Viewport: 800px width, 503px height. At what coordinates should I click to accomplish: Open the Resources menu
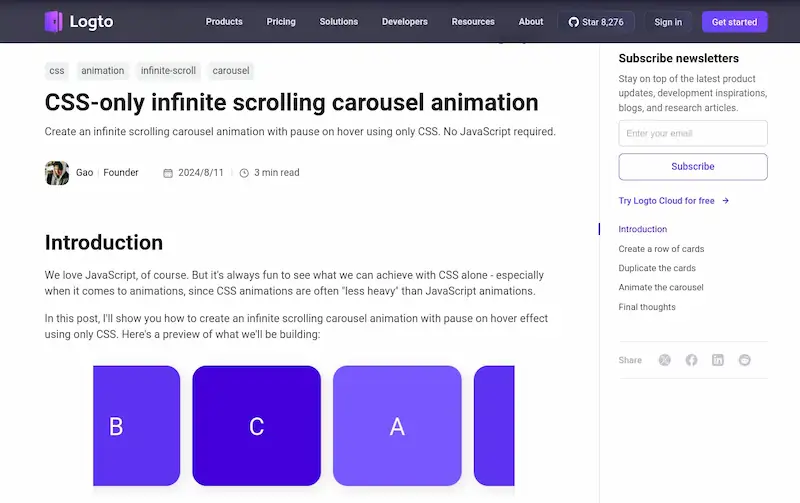point(473,21)
